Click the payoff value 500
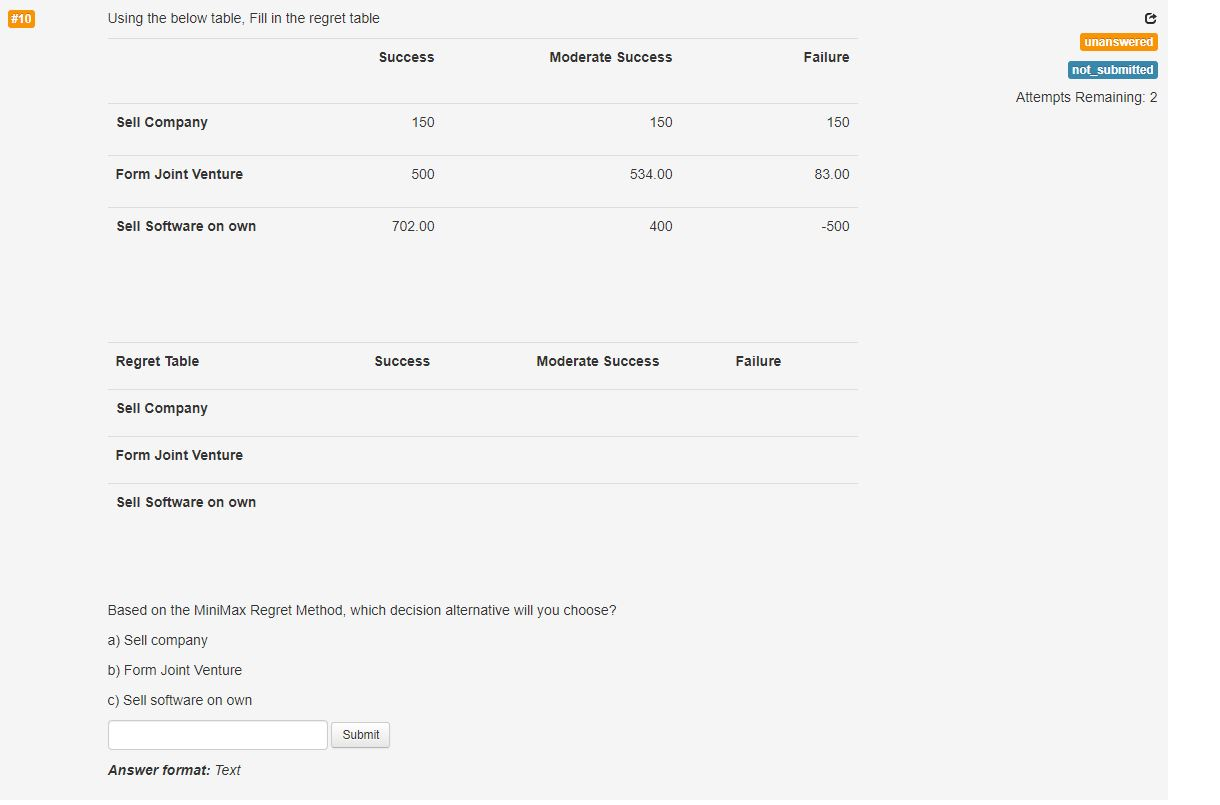Viewport: 1220px width, 805px height. pyautogui.click(x=423, y=174)
